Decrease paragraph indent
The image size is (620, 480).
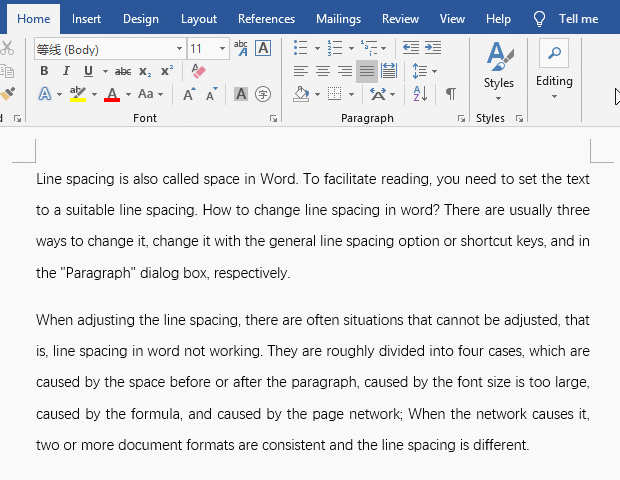click(x=411, y=48)
